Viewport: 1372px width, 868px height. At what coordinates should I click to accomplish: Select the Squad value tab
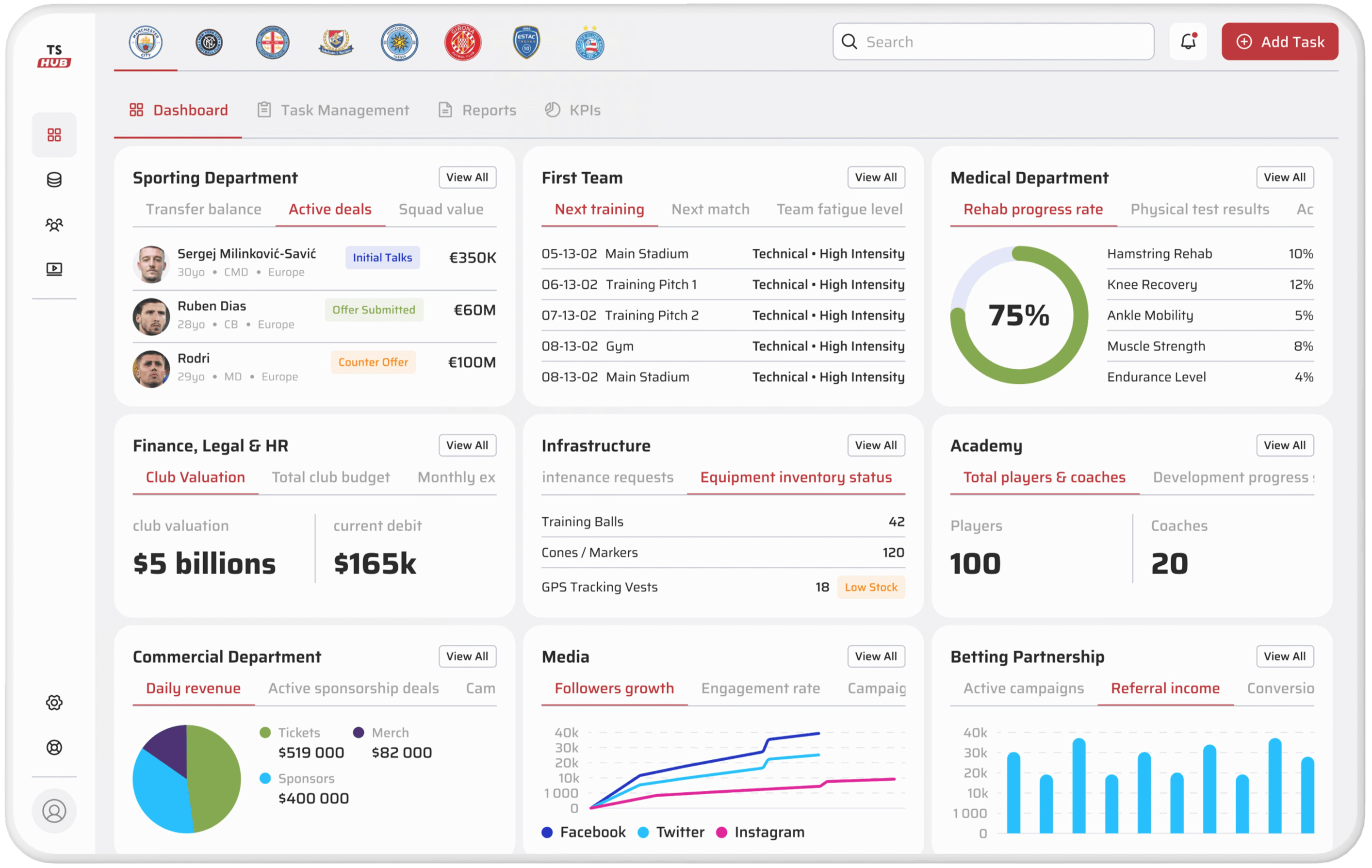[441, 209]
